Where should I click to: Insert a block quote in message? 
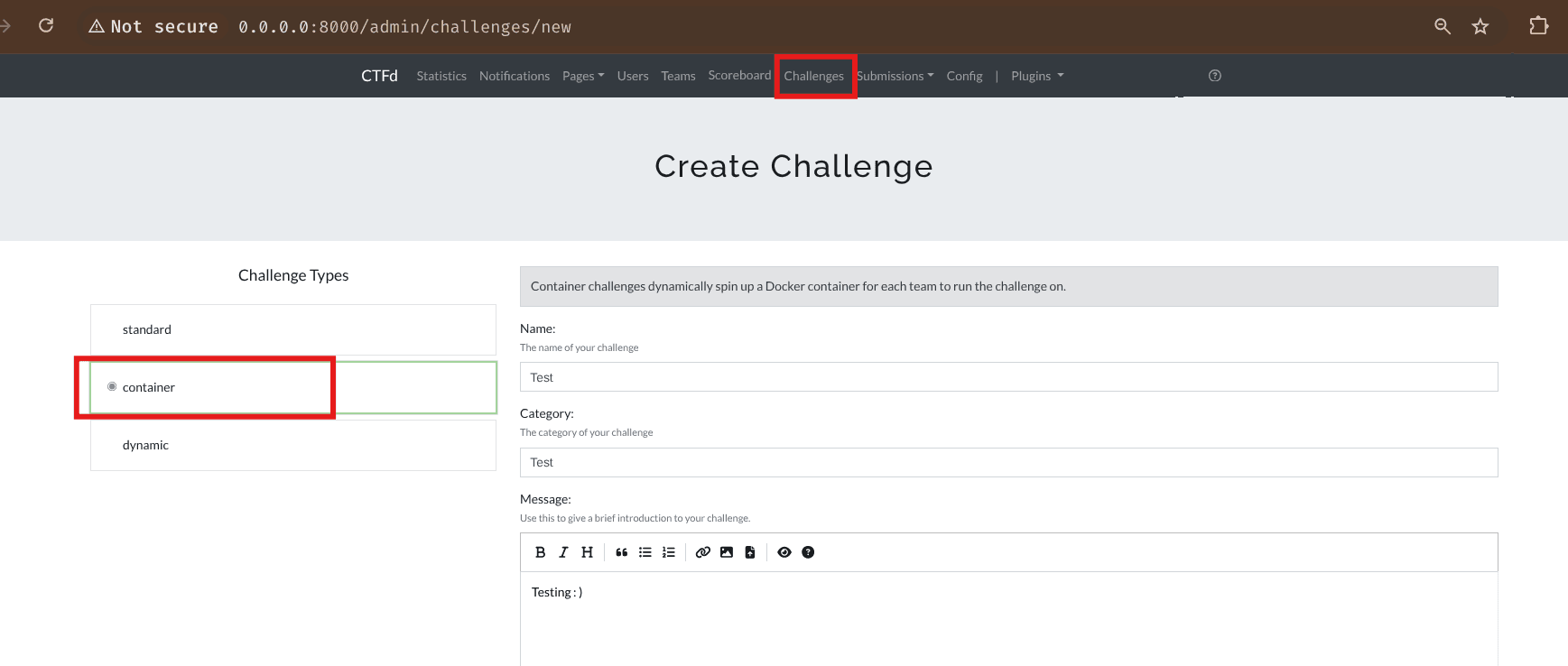click(x=621, y=552)
